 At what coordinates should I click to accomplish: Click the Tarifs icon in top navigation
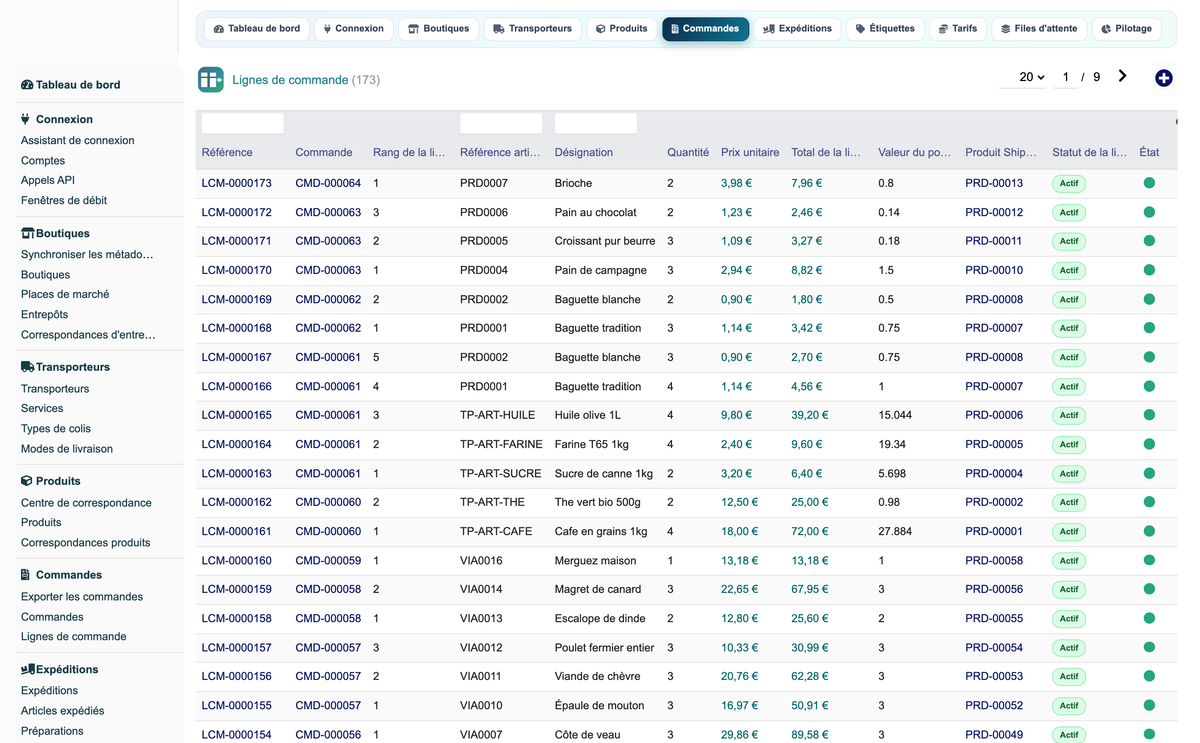click(x=943, y=29)
